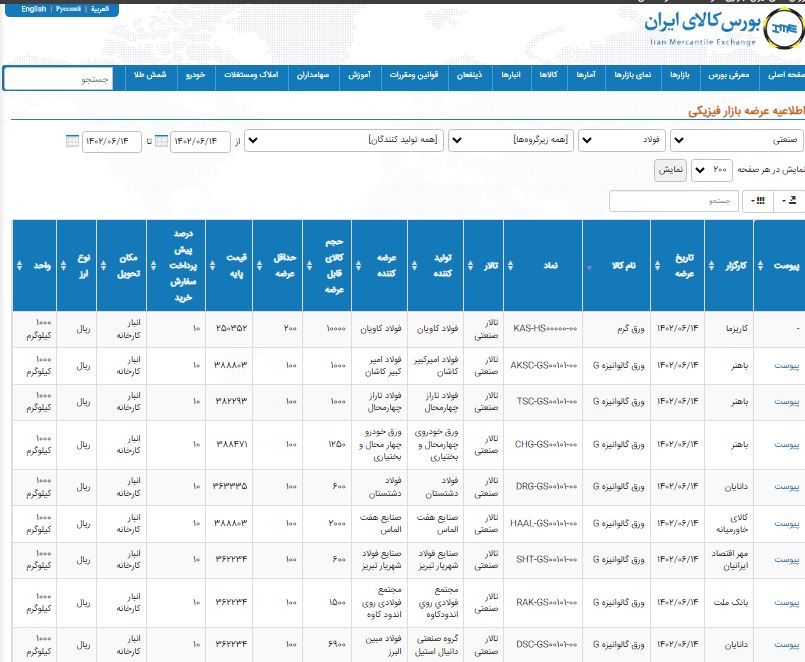Screen dimensions: 805x662
Task: Open the آموزش menu
Action: [x=360, y=75]
